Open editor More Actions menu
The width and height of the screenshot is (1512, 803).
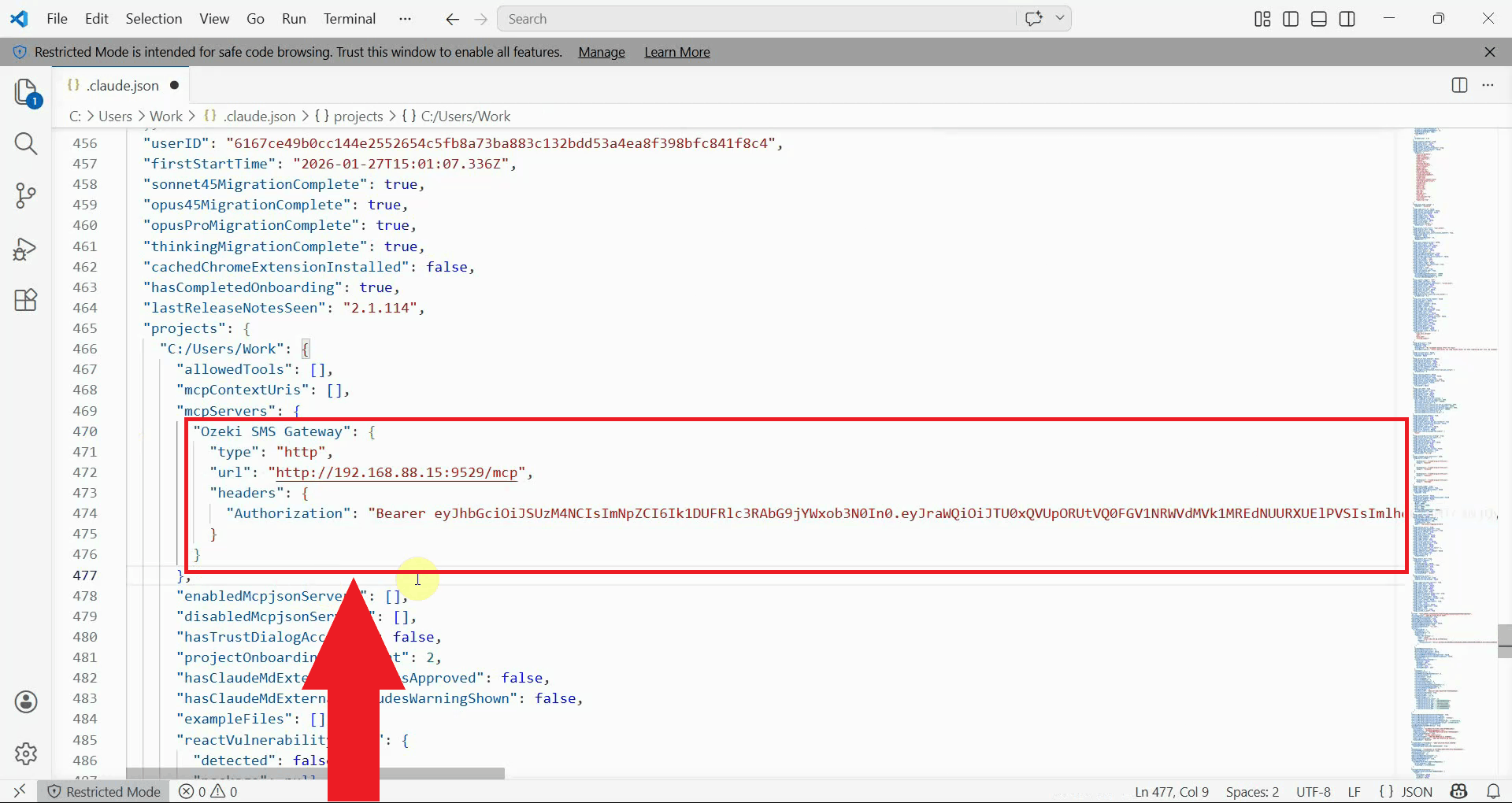click(x=1488, y=85)
